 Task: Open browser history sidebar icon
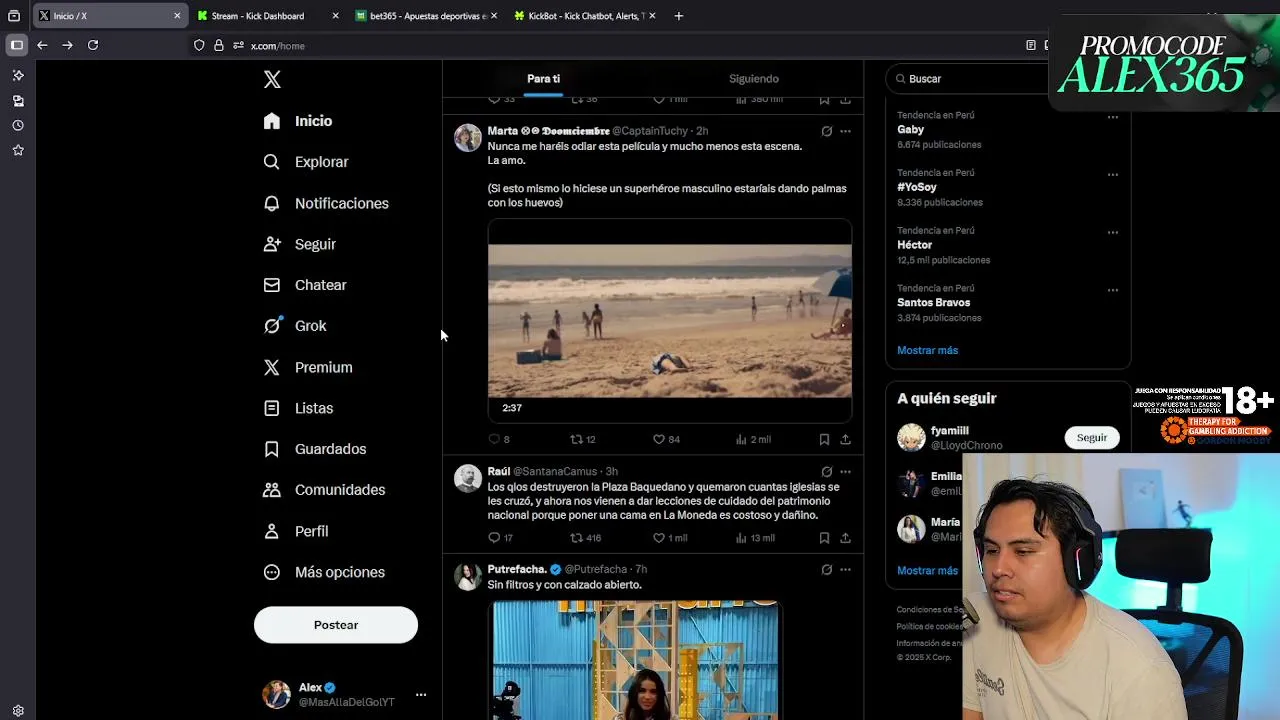(x=18, y=126)
